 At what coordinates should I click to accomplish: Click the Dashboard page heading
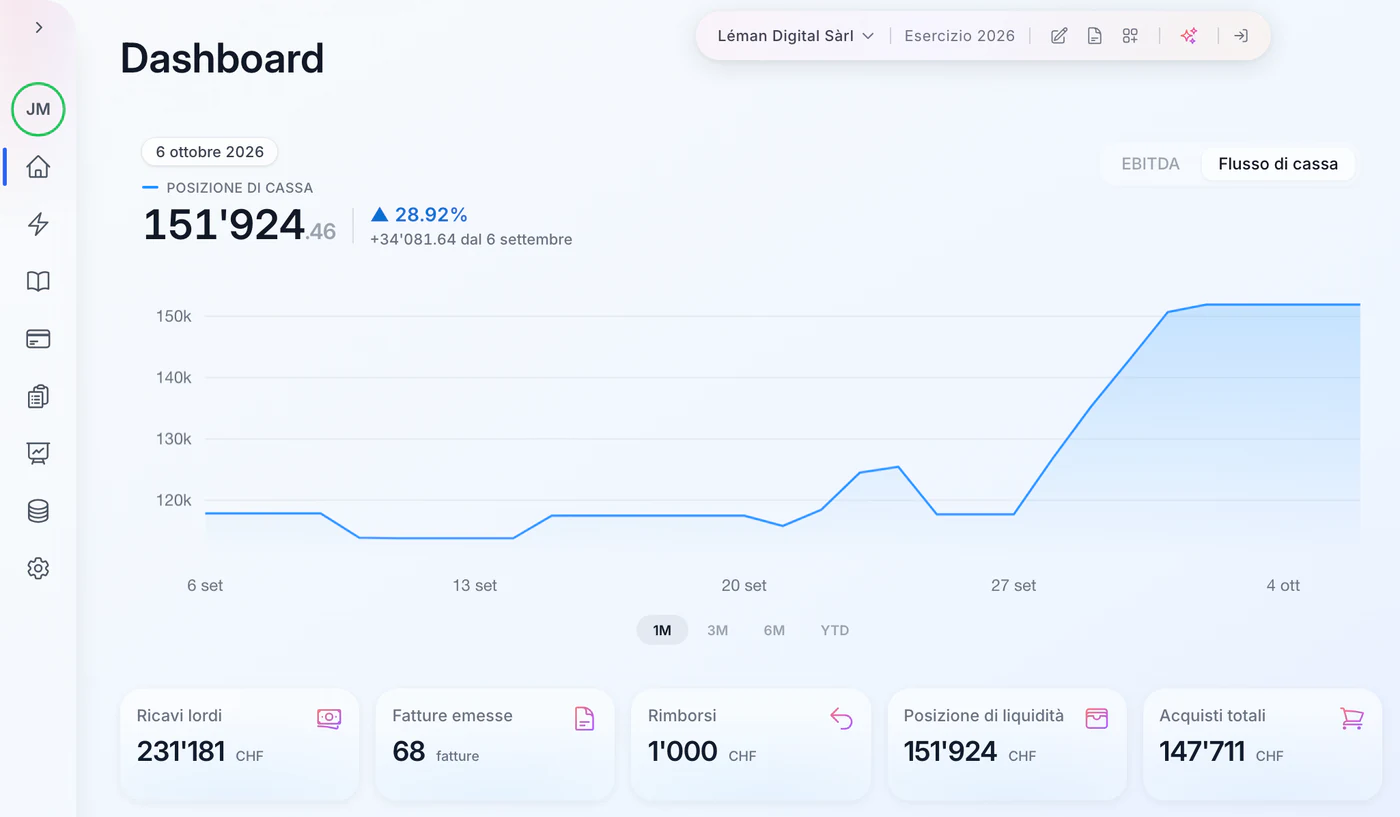pyautogui.click(x=222, y=59)
